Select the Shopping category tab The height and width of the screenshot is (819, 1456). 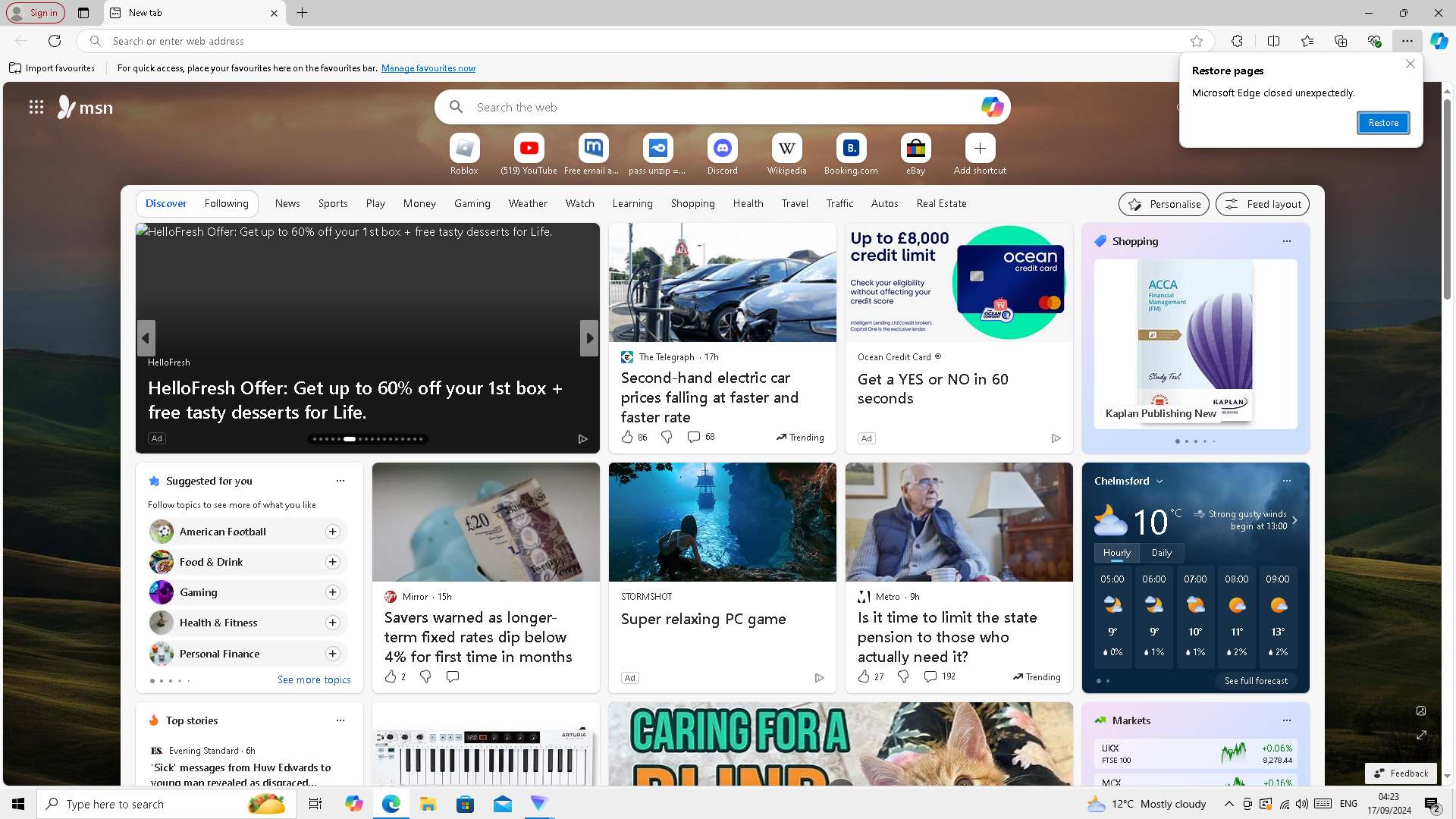point(692,203)
